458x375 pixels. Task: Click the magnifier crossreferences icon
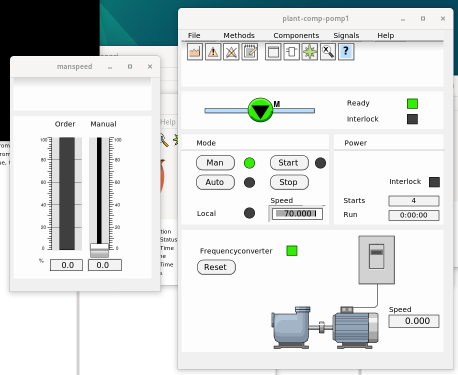coord(328,52)
